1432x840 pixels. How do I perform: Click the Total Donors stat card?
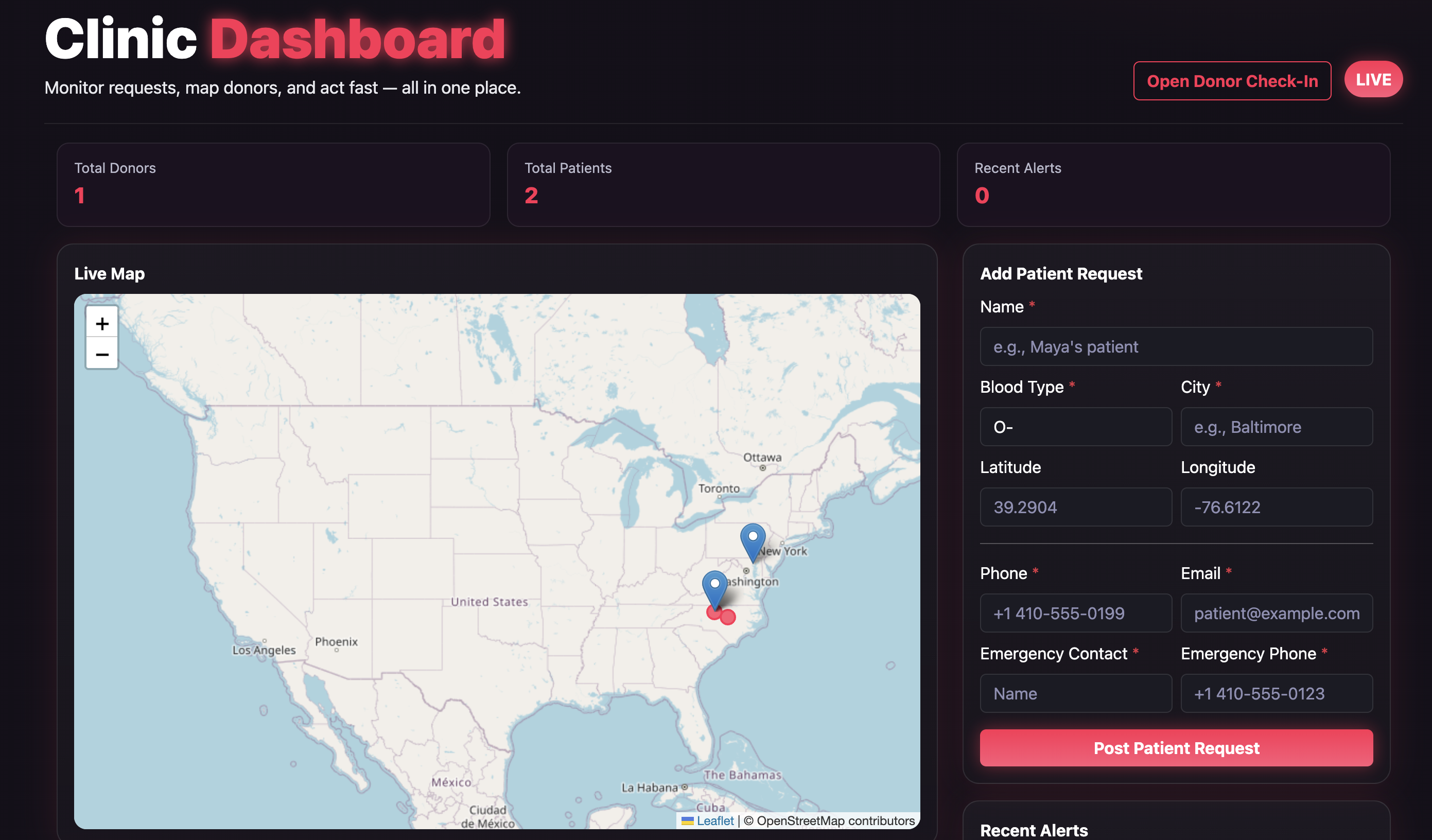tap(273, 185)
